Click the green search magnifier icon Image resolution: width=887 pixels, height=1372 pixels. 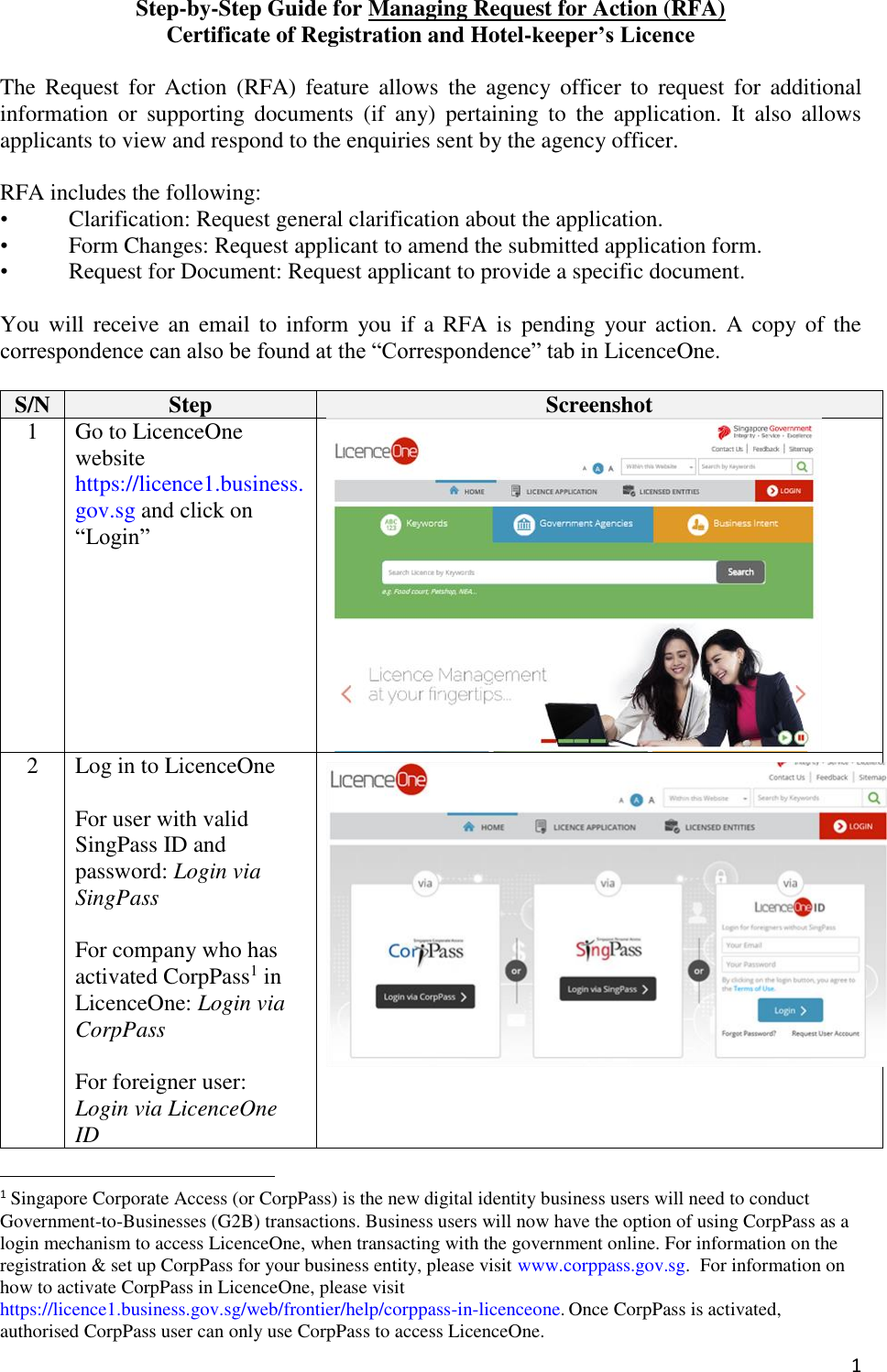pos(801,466)
